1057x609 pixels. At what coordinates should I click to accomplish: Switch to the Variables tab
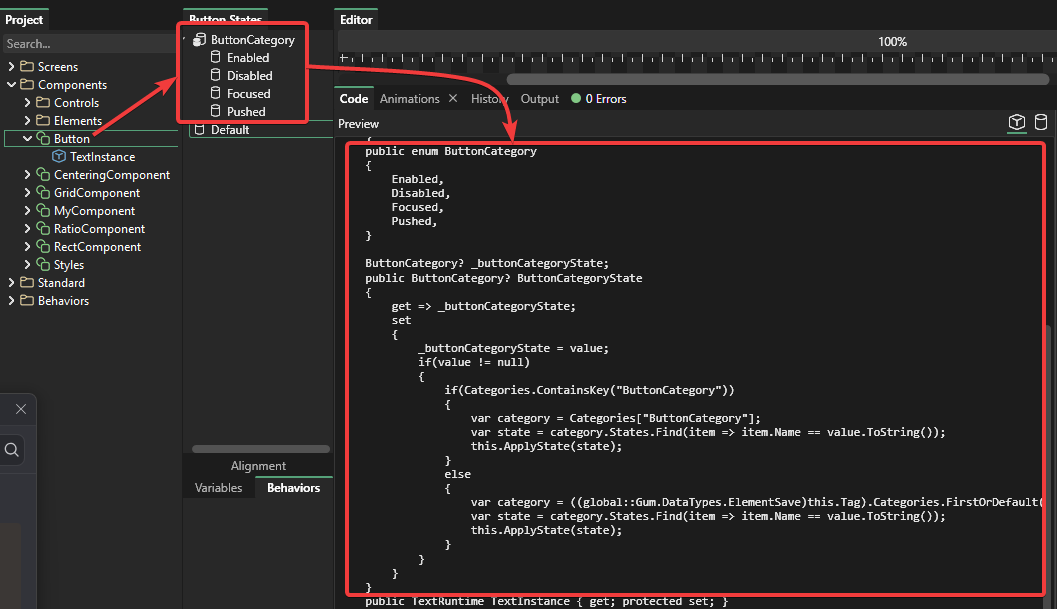(218, 488)
